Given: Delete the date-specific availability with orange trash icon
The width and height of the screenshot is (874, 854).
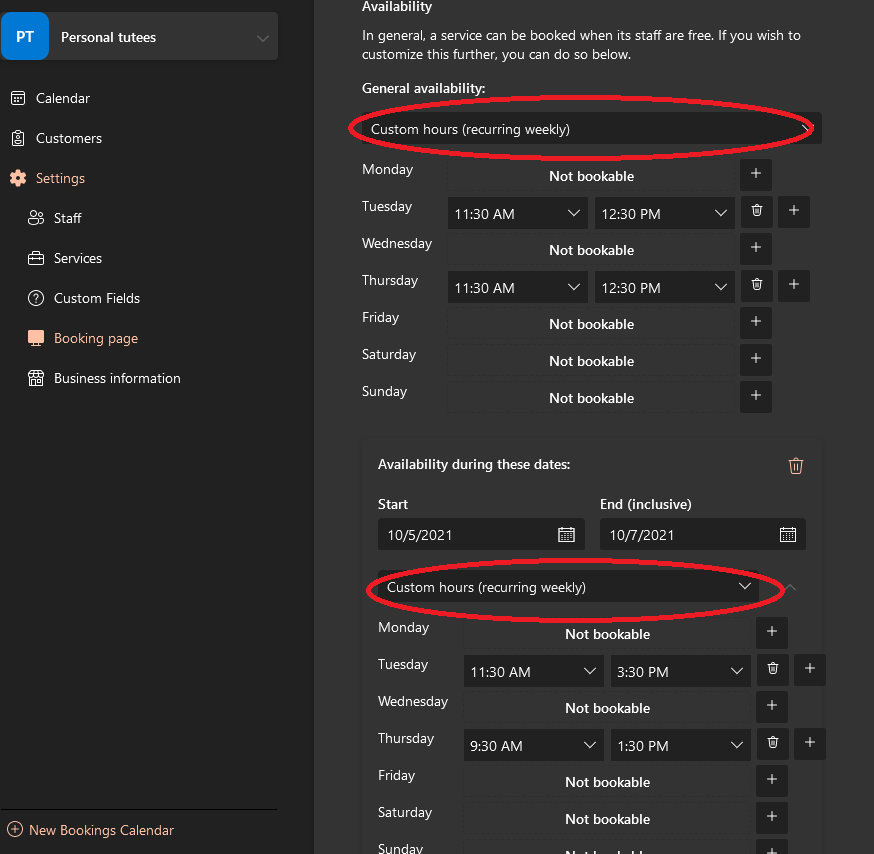Looking at the screenshot, I should coord(796,466).
